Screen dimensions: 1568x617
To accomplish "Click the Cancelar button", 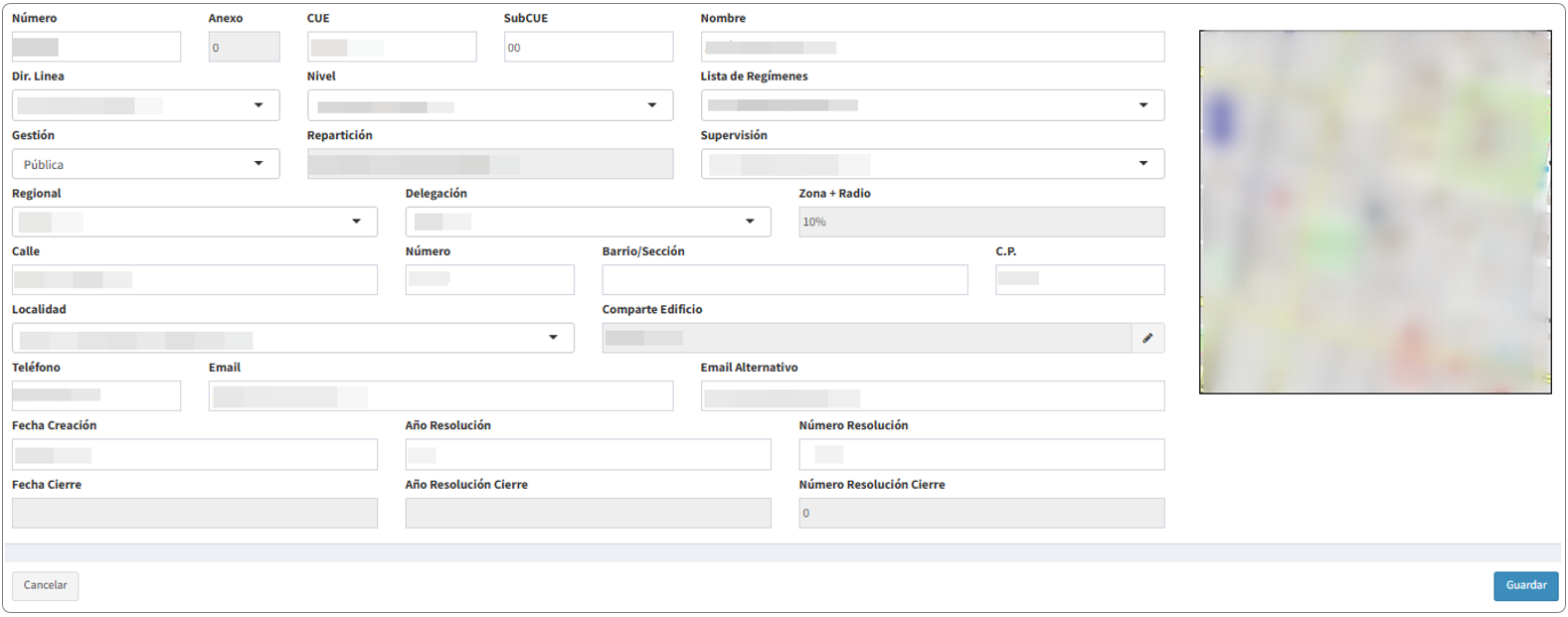I will (x=46, y=585).
